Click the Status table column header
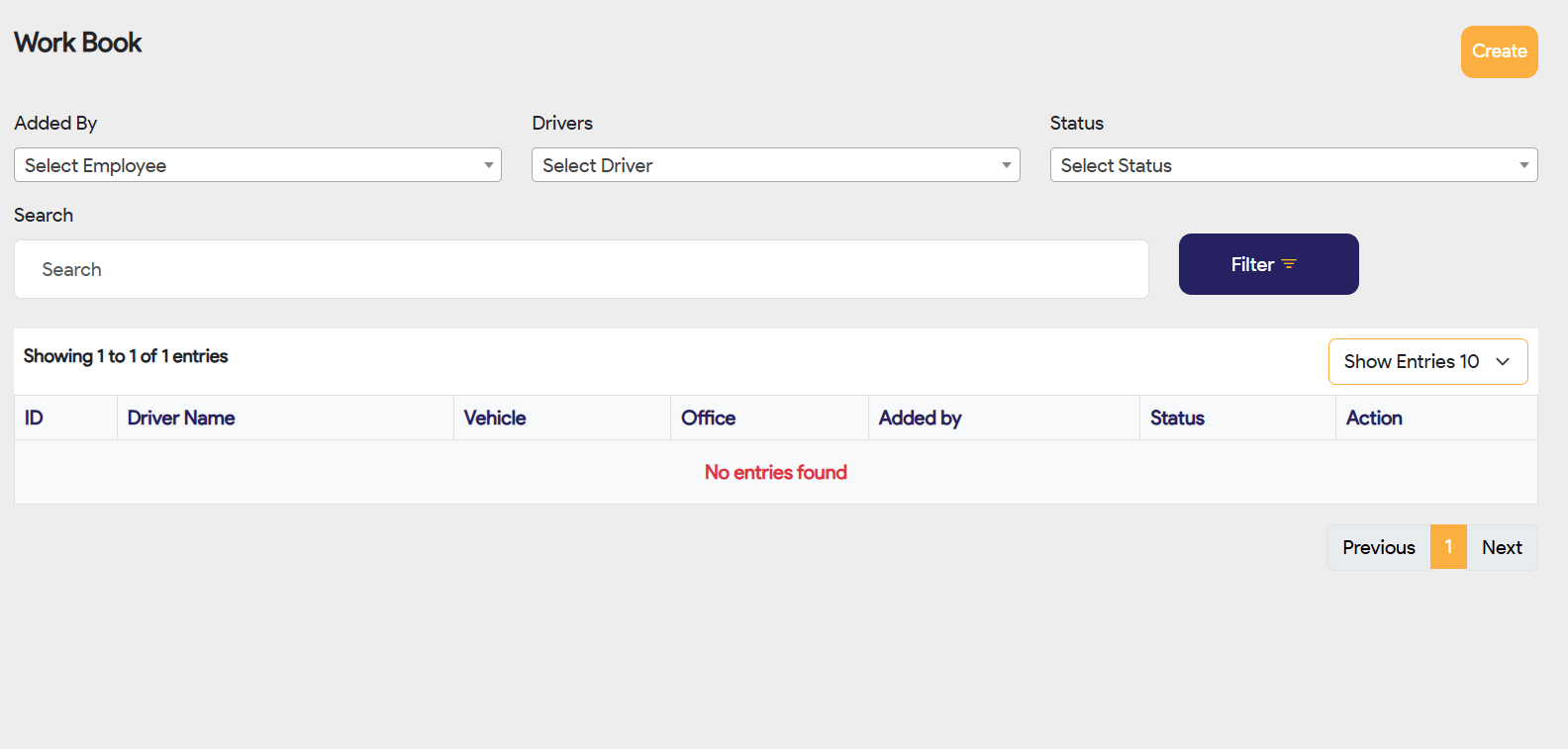The width and height of the screenshot is (1568, 749). tap(1177, 419)
